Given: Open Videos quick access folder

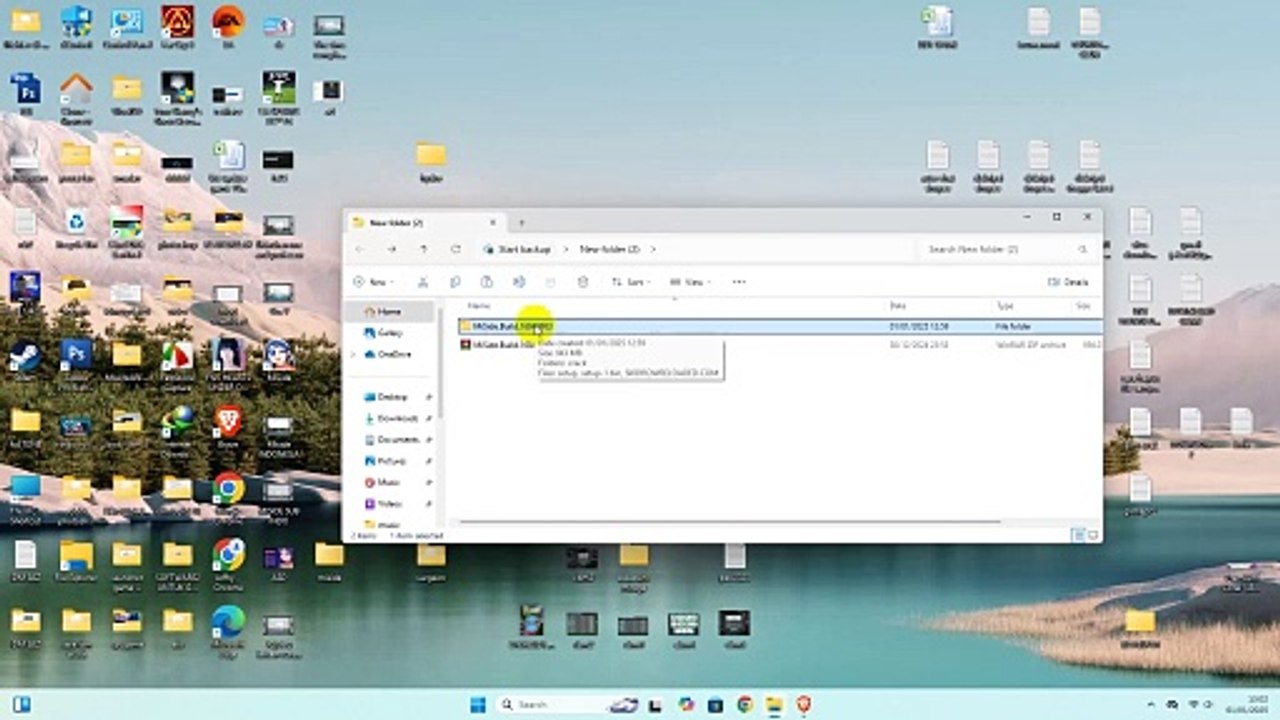Looking at the screenshot, I should pyautogui.click(x=390, y=503).
